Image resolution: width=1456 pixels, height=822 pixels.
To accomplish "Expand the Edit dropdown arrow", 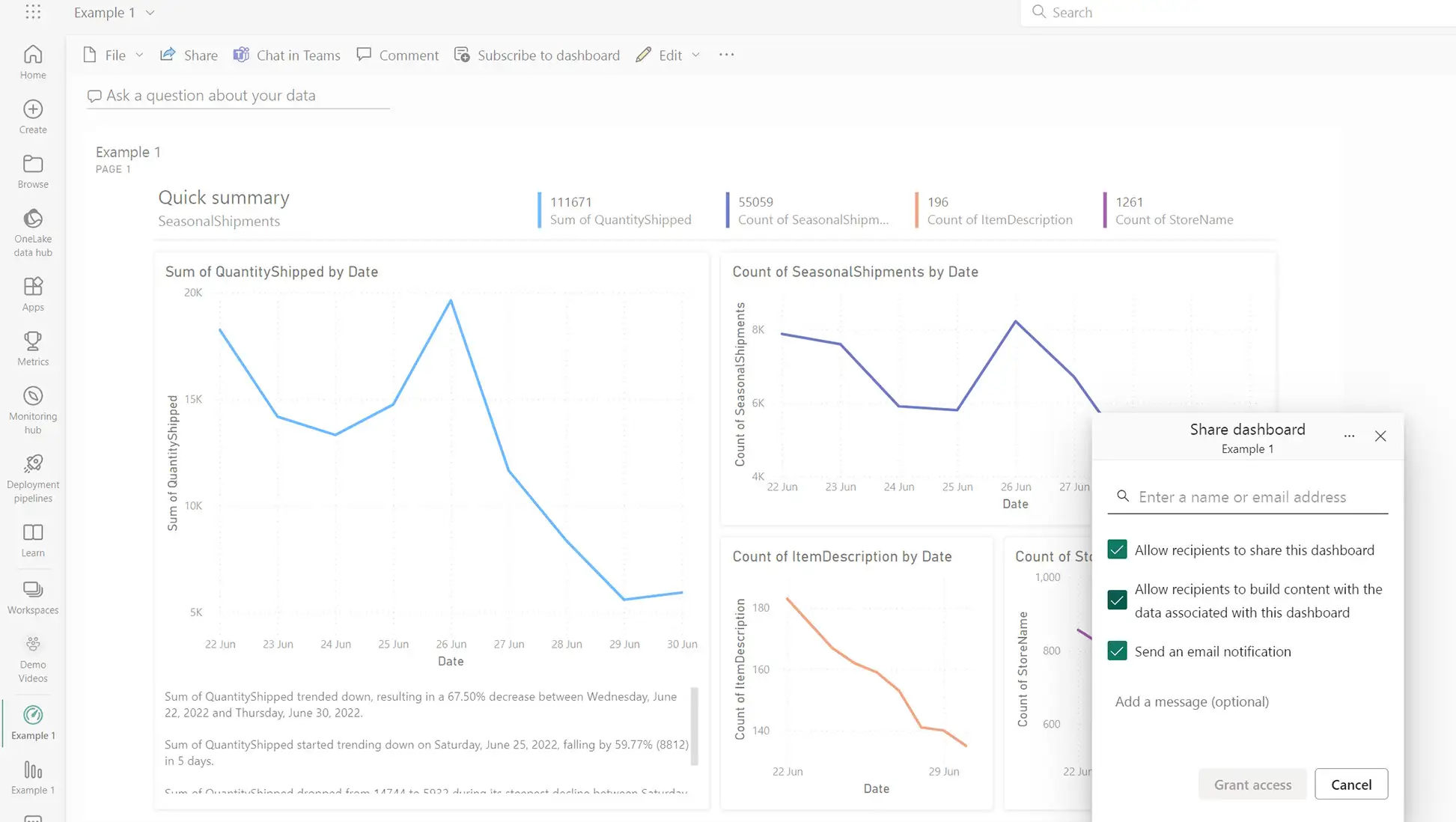I will pos(695,55).
